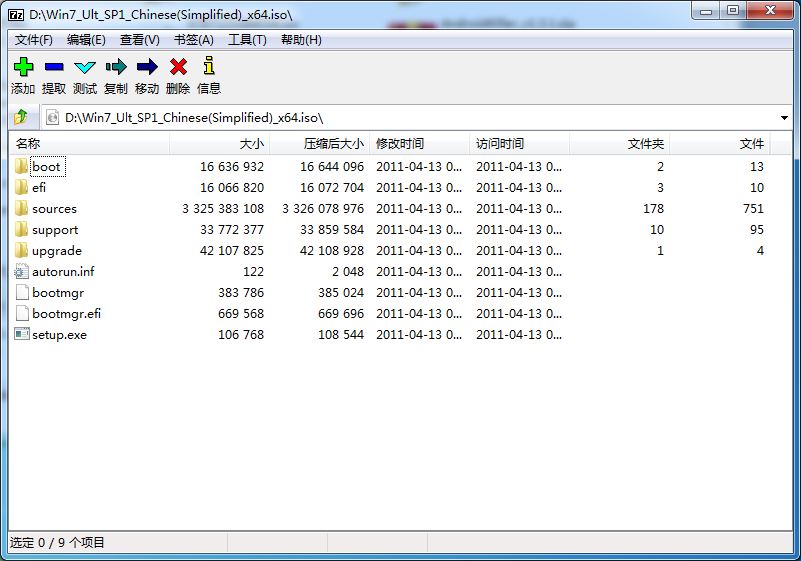Expand the address bar path dropdown

click(784, 118)
